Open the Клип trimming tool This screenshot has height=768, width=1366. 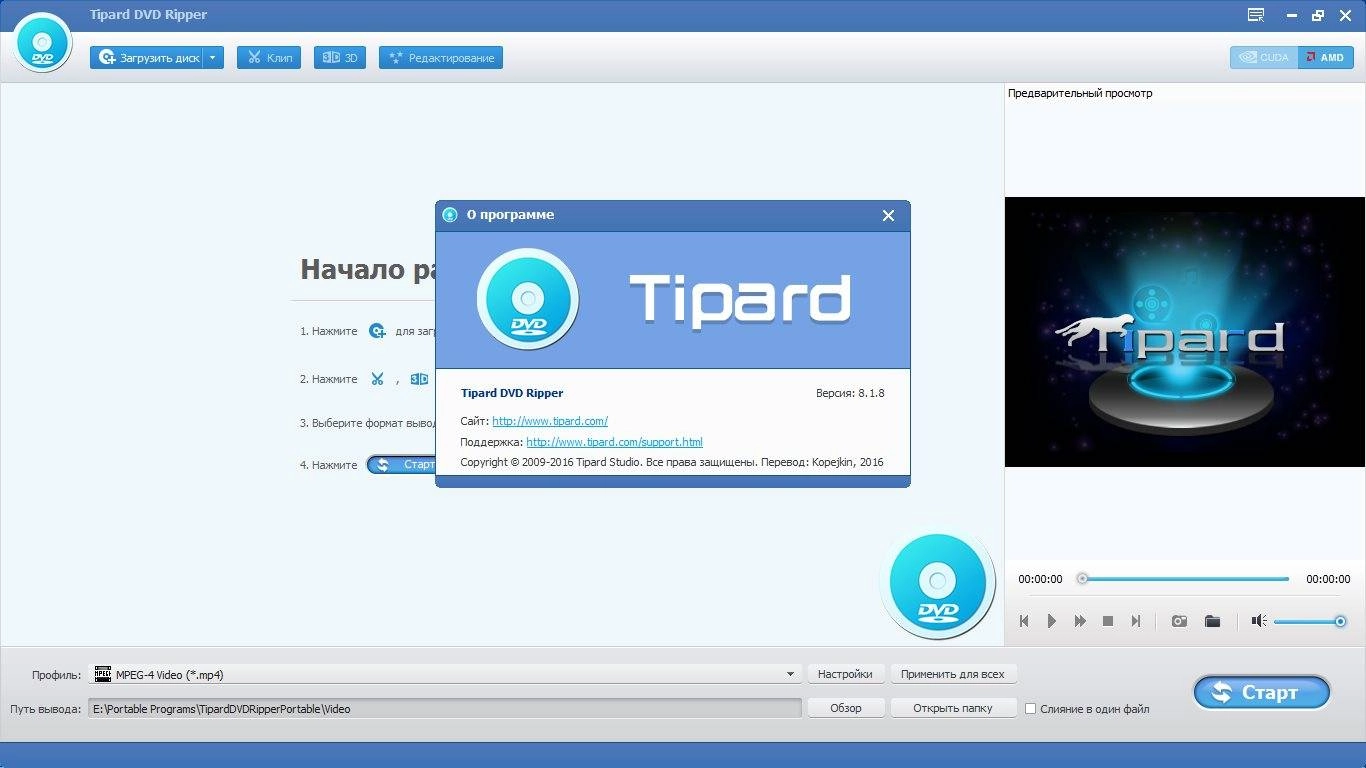[x=269, y=58]
